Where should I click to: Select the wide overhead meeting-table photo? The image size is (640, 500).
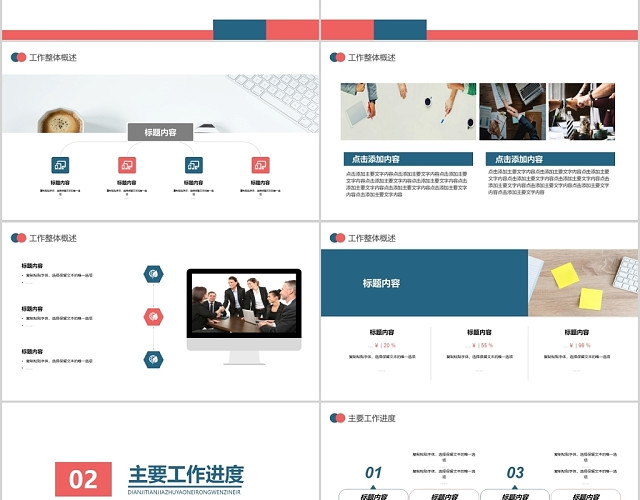[x=408, y=111]
